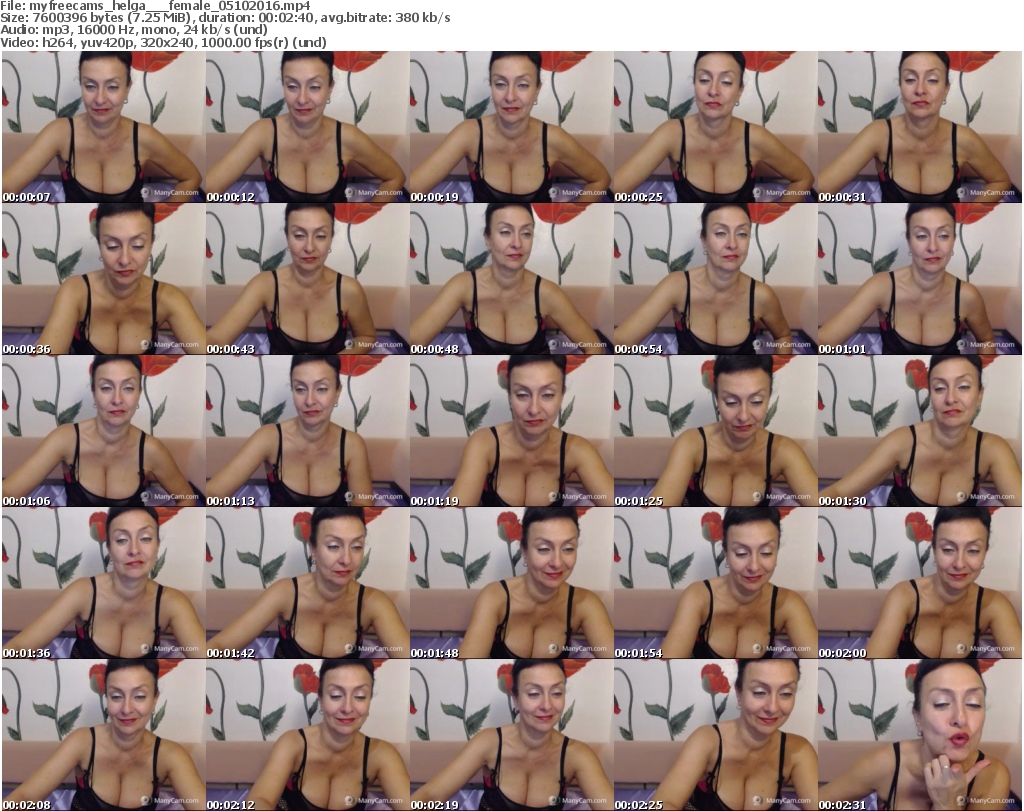Click the frame at 00:01:01
Viewport: 1024px width, 811px height.
coord(918,278)
